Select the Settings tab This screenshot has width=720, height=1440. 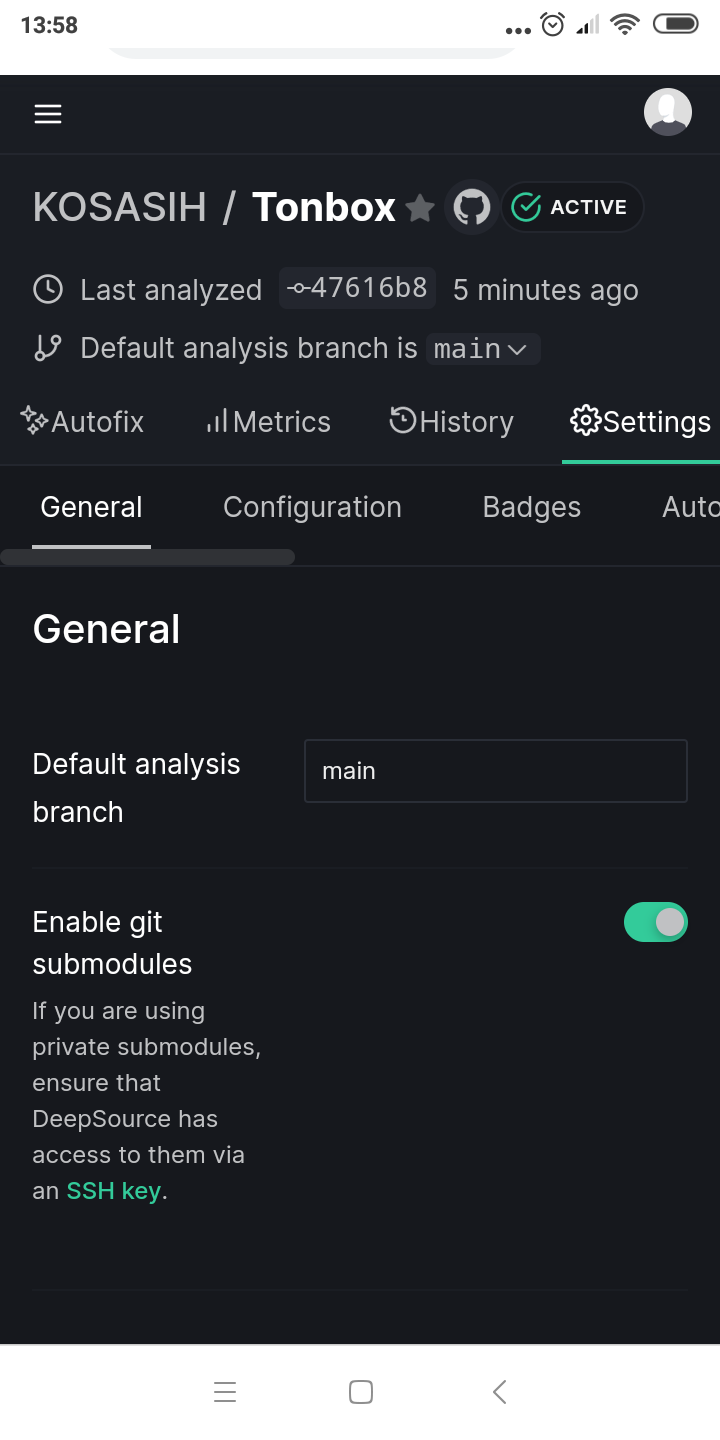click(641, 422)
